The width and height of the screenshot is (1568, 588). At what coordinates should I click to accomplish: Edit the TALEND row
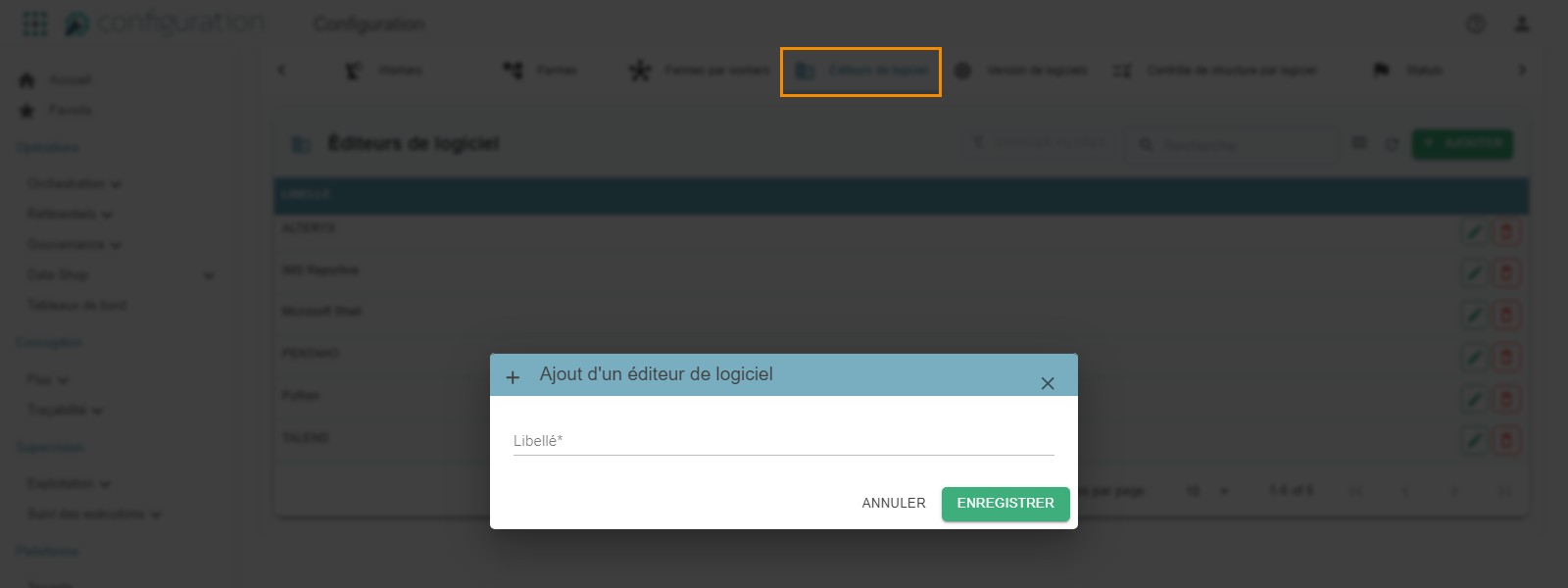click(1474, 441)
